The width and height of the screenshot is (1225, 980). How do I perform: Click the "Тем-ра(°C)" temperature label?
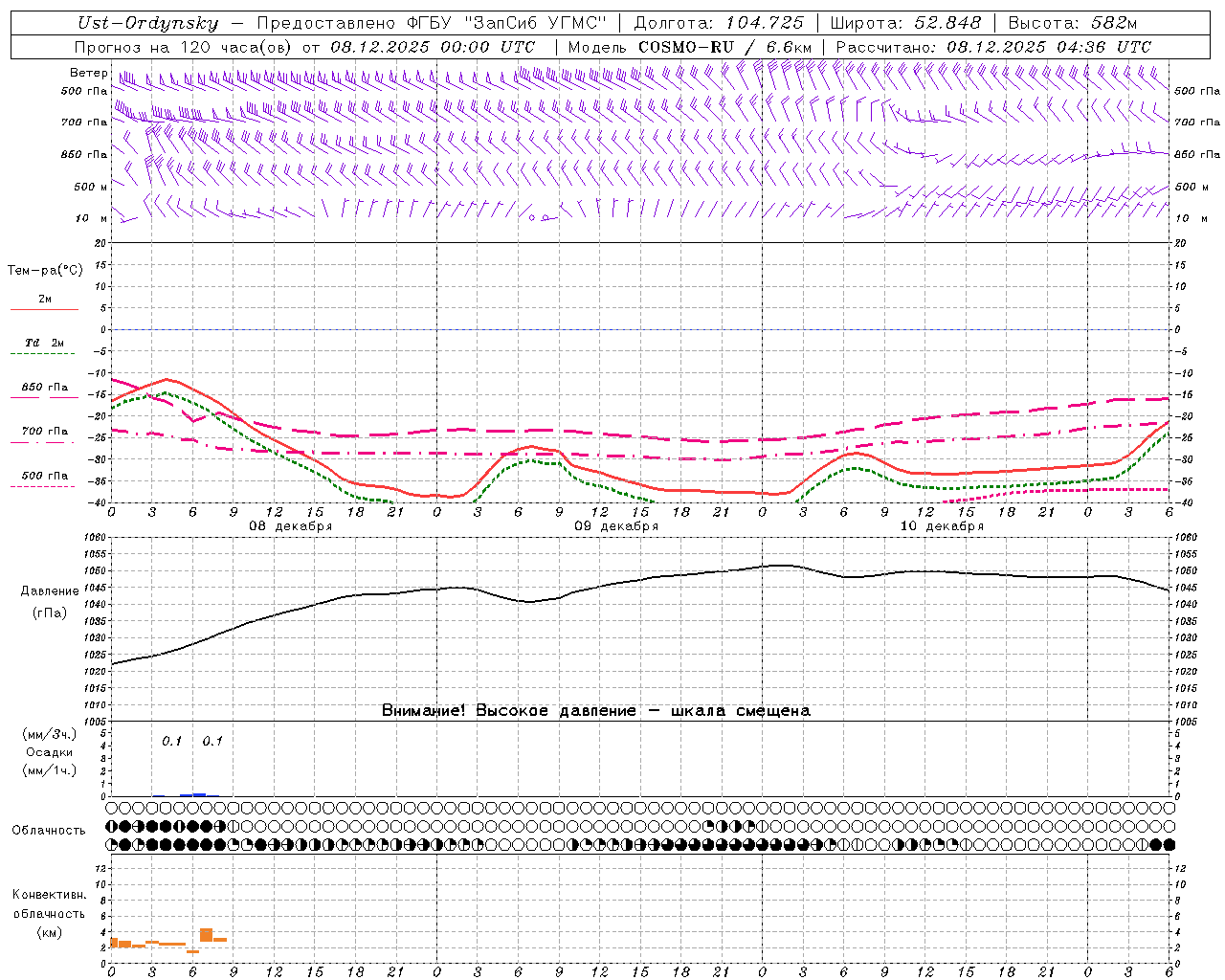coord(45,271)
